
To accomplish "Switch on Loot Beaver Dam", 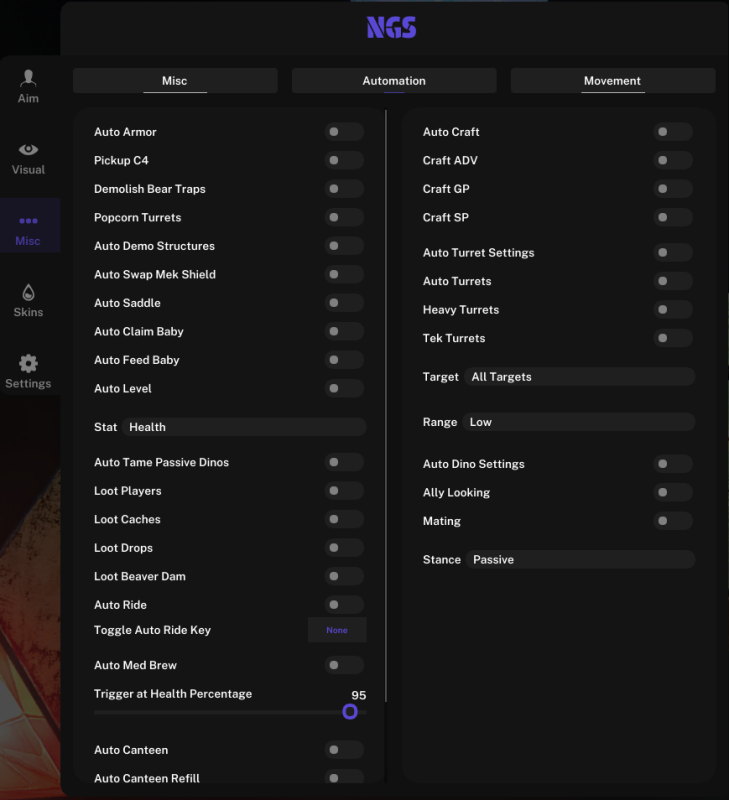I will (x=344, y=576).
